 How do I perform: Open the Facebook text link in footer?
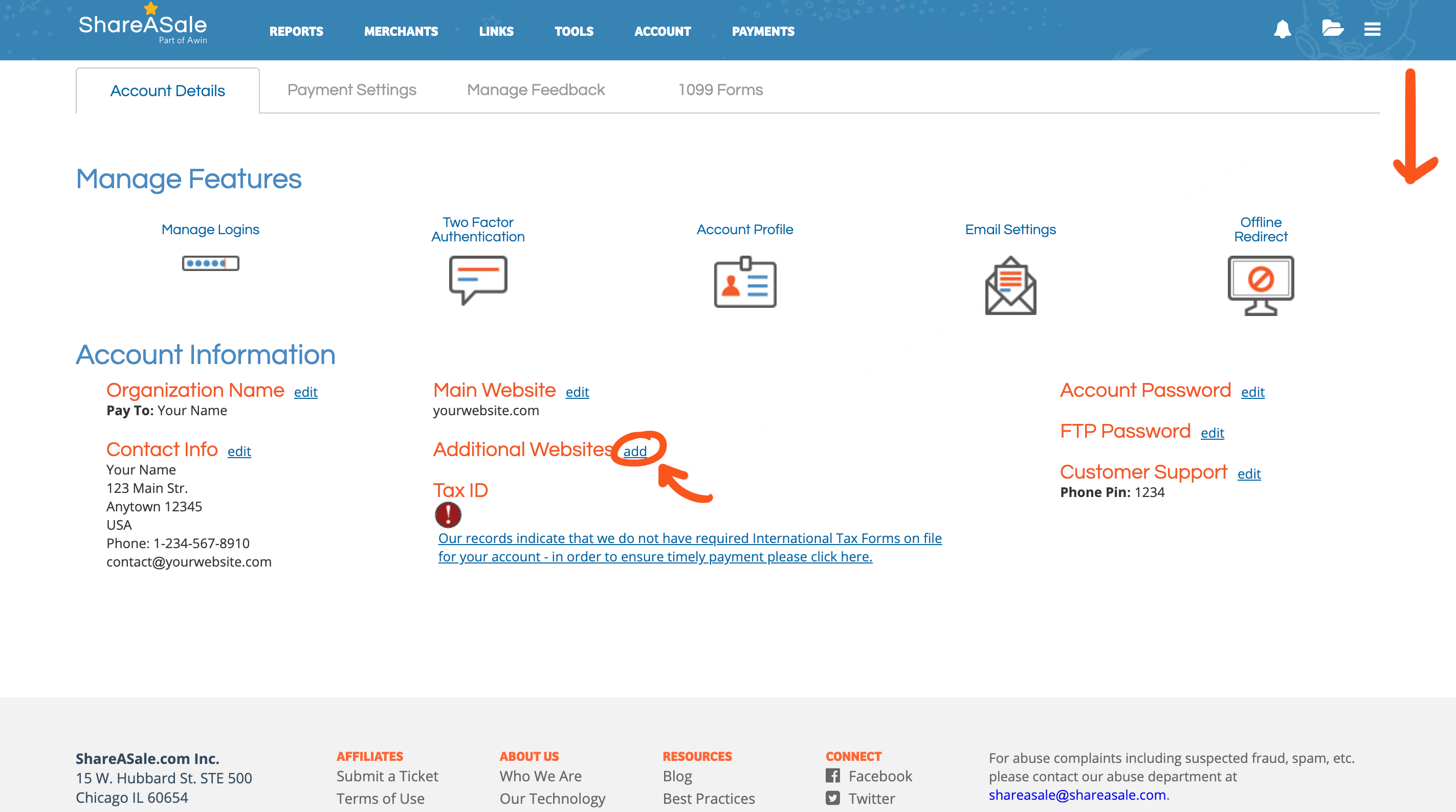click(x=880, y=776)
